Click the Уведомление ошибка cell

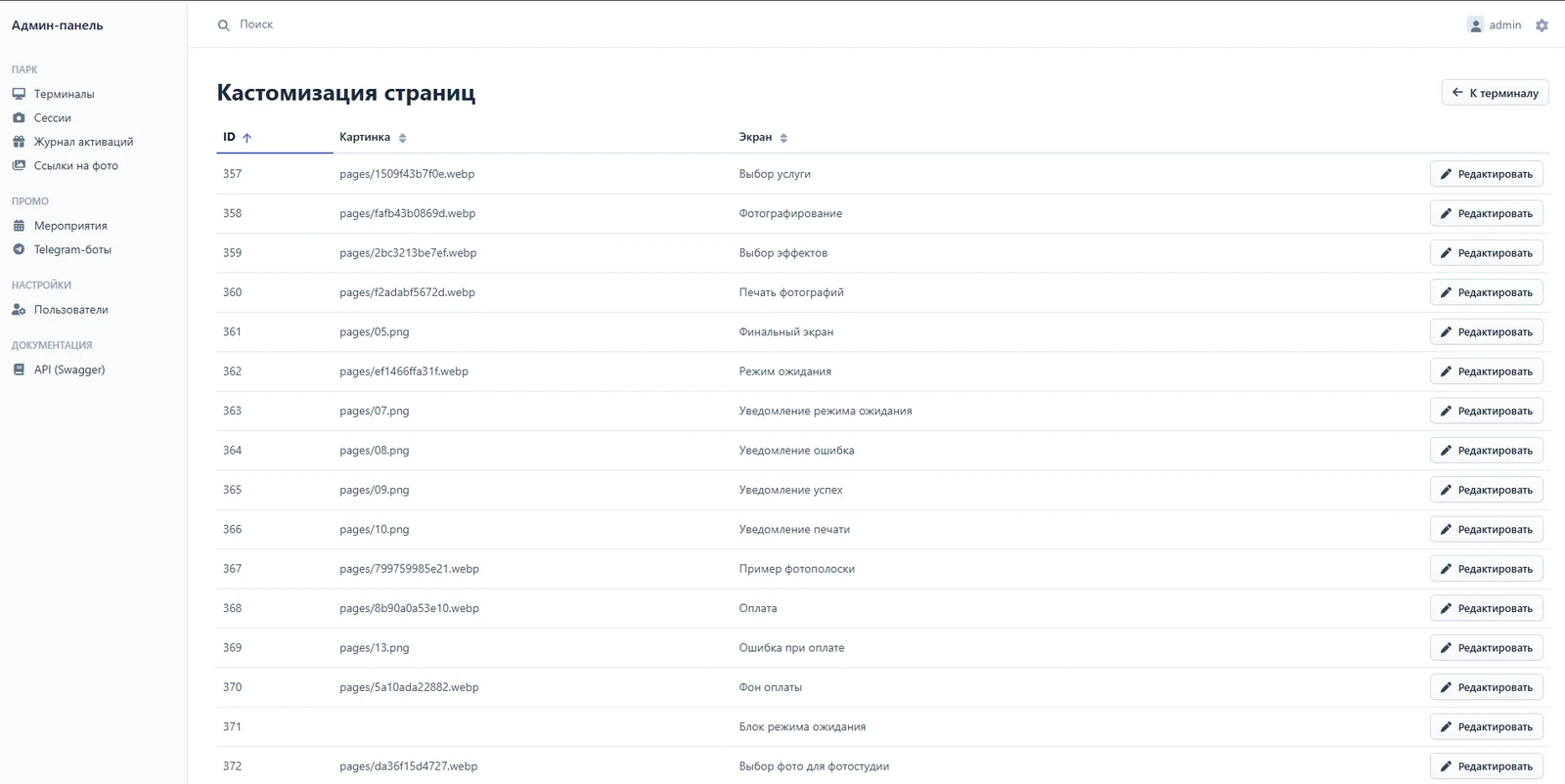pyautogui.click(x=796, y=451)
